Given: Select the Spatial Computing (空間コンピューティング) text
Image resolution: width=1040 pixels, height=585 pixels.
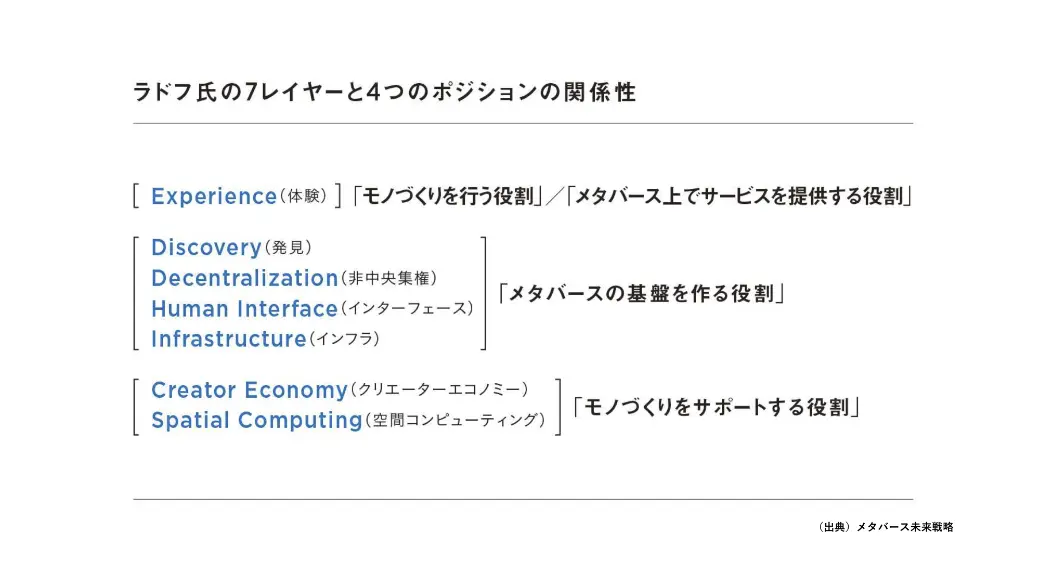Looking at the screenshot, I should pyautogui.click(x=348, y=420).
